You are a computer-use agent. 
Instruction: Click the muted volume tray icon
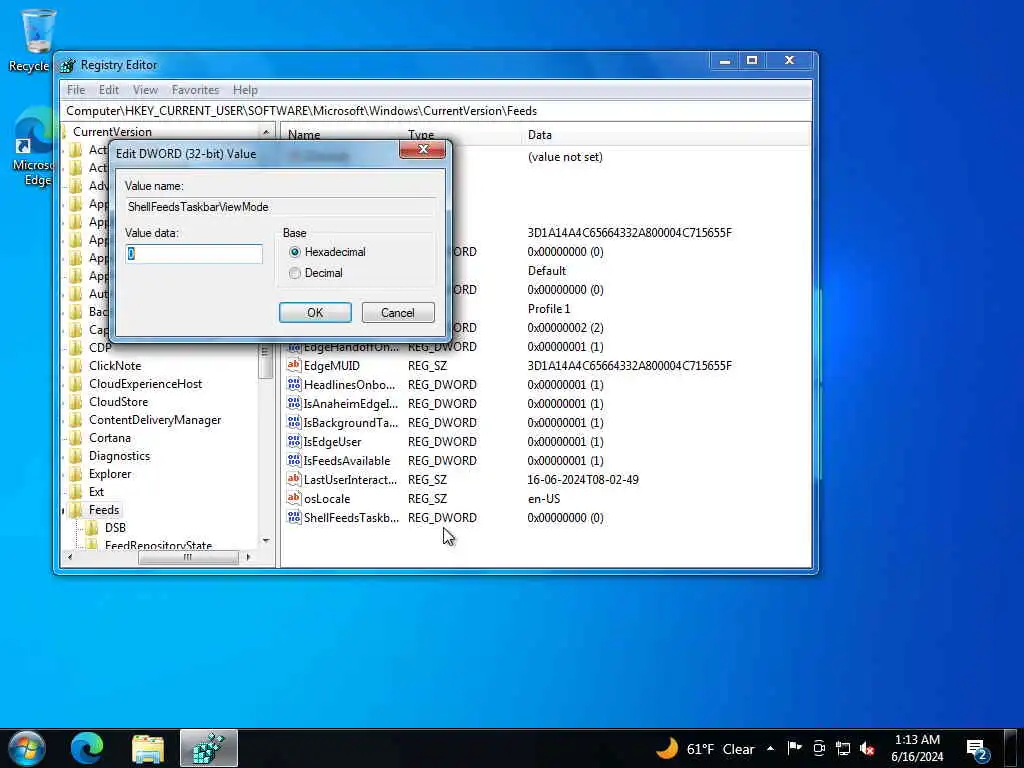[x=867, y=749]
